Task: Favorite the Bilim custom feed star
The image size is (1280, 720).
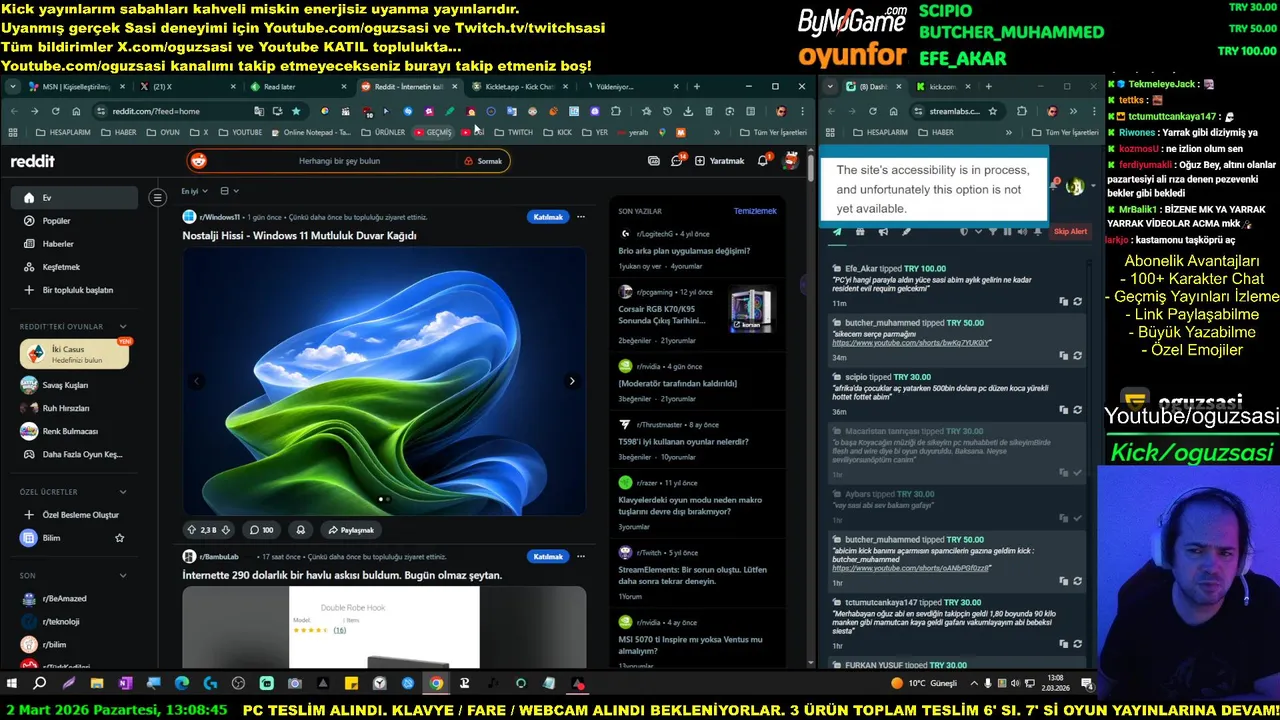Action: pyautogui.click(x=119, y=538)
